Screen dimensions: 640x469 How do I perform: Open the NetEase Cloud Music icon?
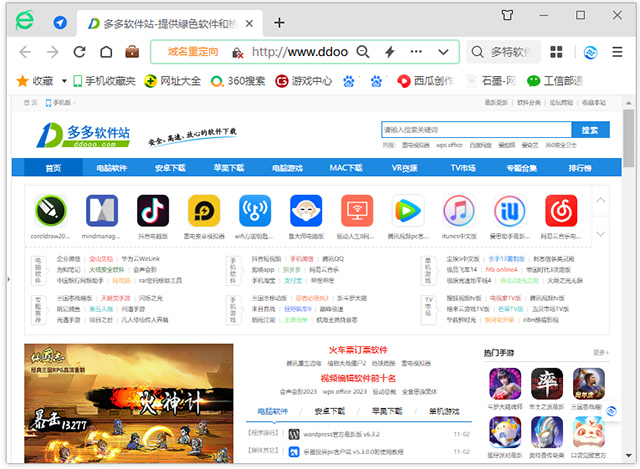tap(561, 211)
